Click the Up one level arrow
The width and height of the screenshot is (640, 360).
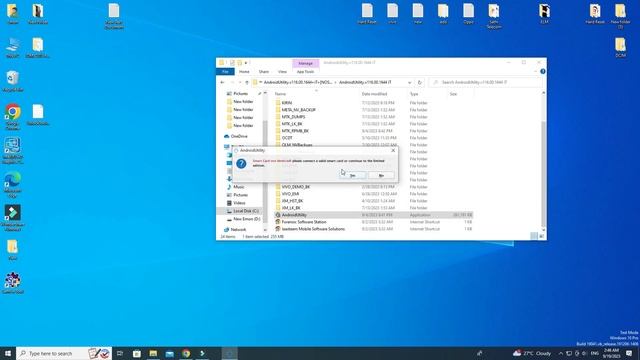pyautogui.click(x=247, y=82)
